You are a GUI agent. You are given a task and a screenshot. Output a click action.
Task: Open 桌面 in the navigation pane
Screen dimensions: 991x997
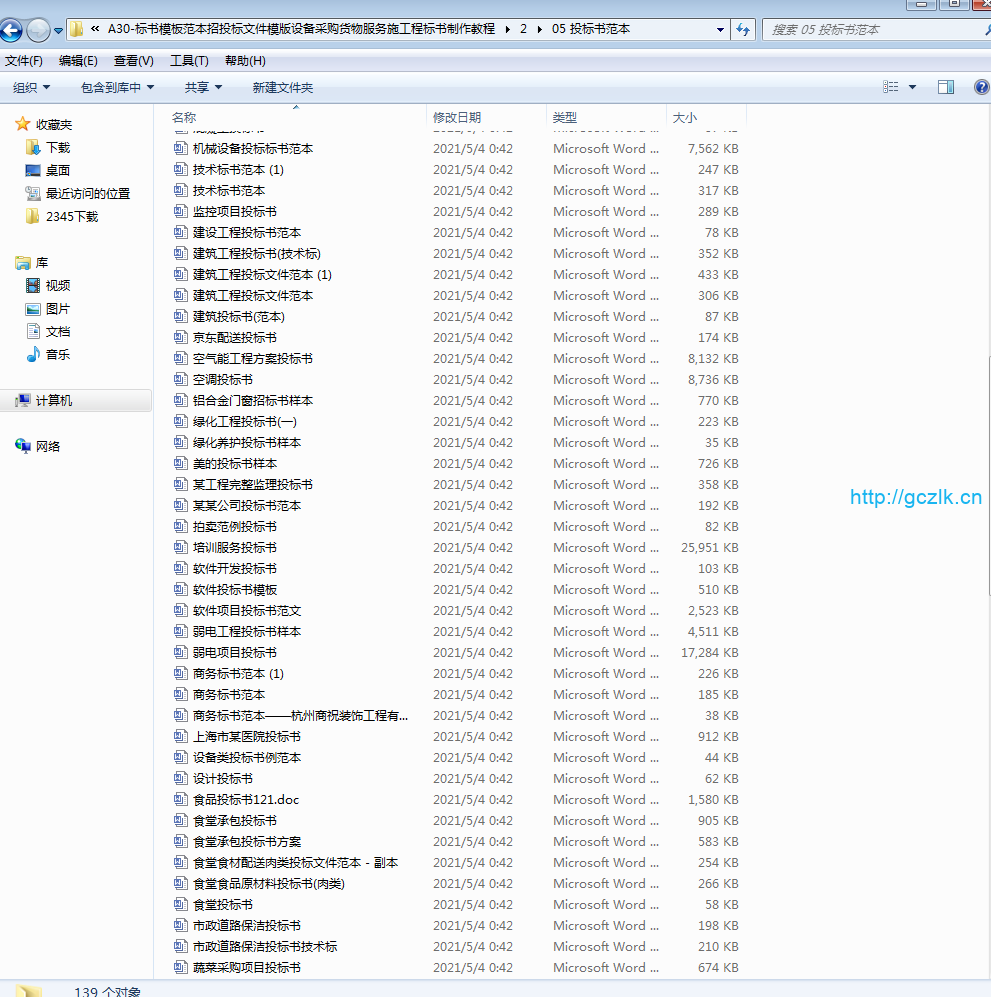(57, 170)
